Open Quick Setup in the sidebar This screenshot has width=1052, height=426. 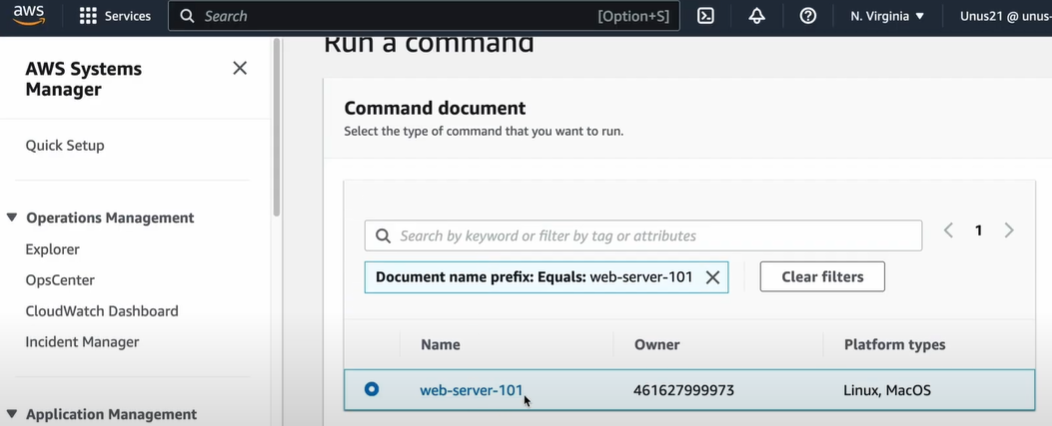64,146
